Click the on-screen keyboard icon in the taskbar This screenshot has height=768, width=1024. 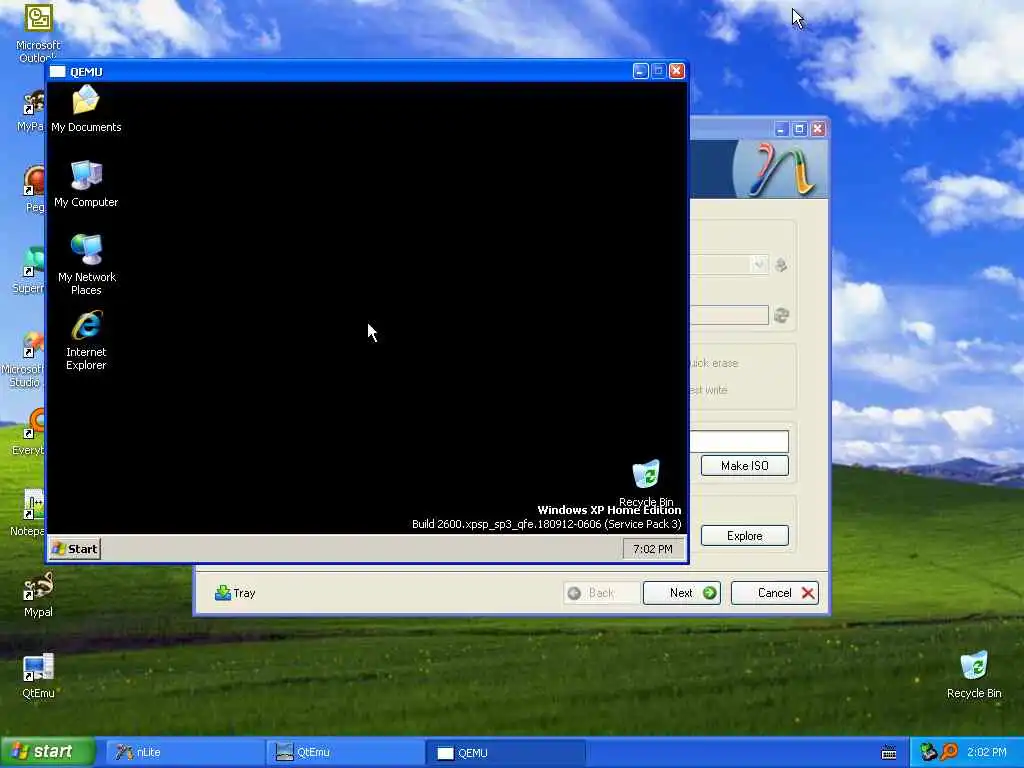tap(889, 752)
